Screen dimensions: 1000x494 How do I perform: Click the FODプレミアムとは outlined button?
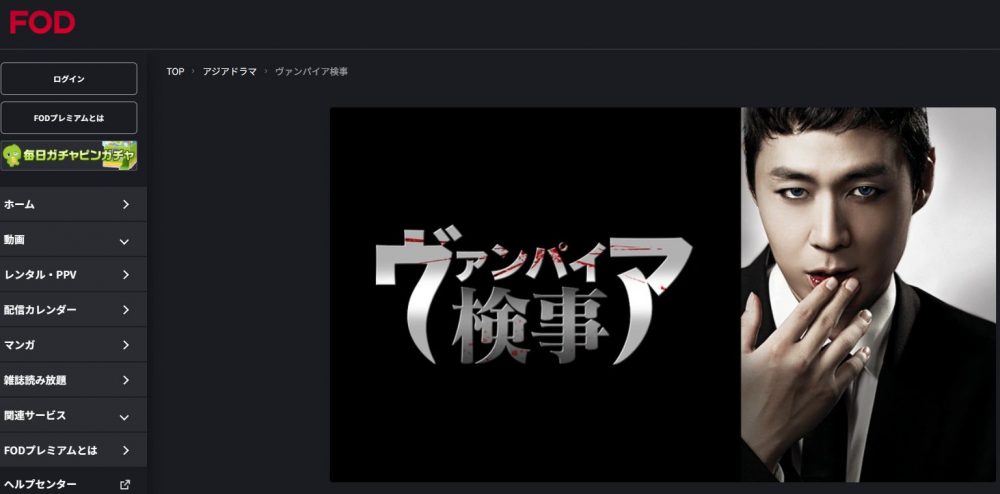tap(69, 118)
